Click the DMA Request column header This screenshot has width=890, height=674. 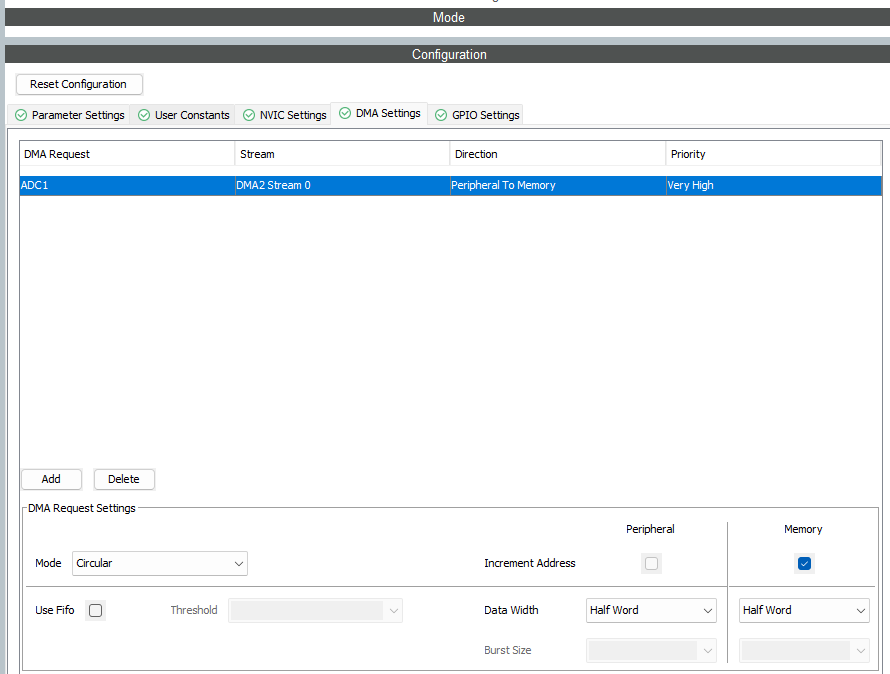point(127,154)
